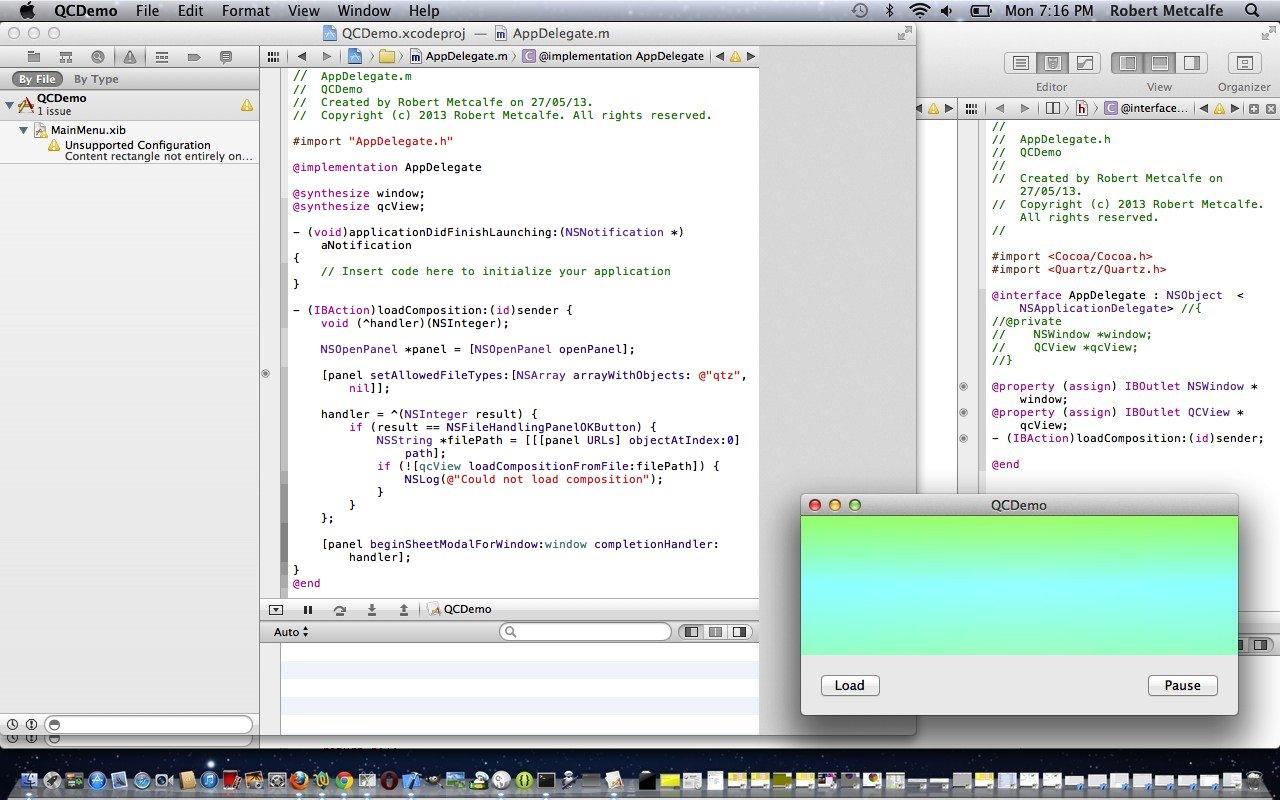This screenshot has width=1280, height=800.
Task: Click the navigator filter field at bottom
Action: [150, 724]
